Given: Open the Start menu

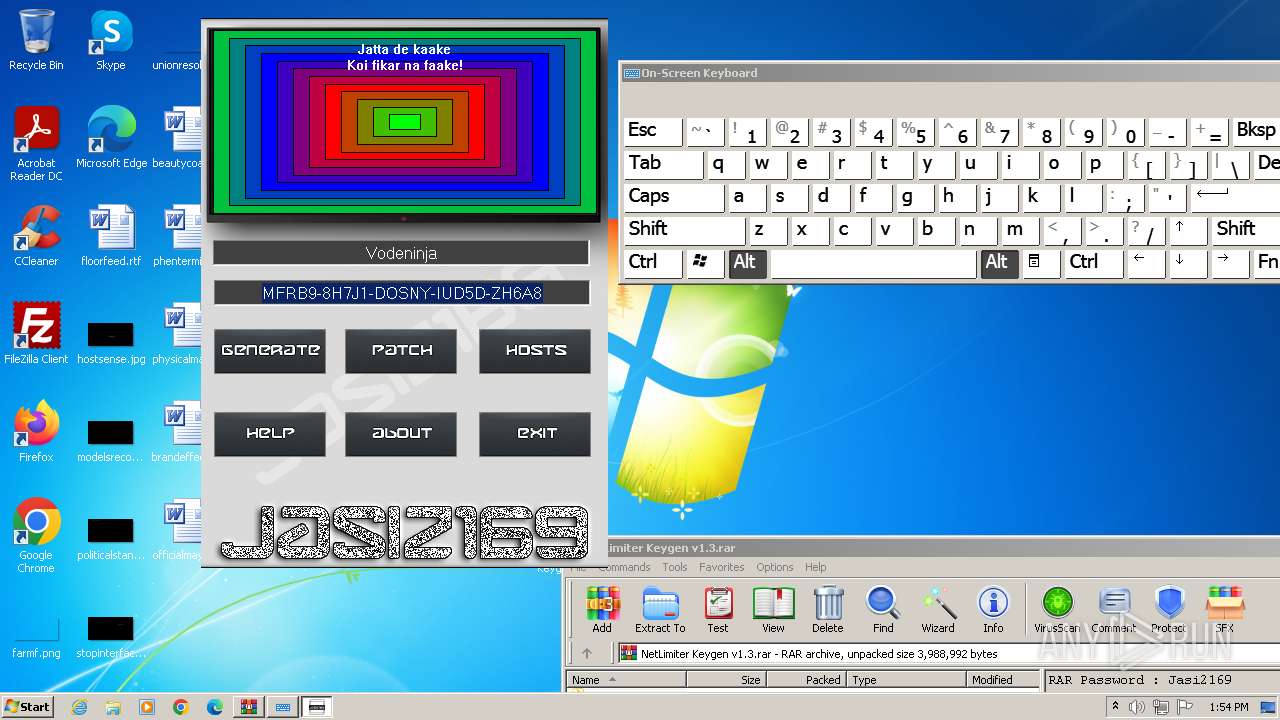Looking at the screenshot, I should coord(27,707).
